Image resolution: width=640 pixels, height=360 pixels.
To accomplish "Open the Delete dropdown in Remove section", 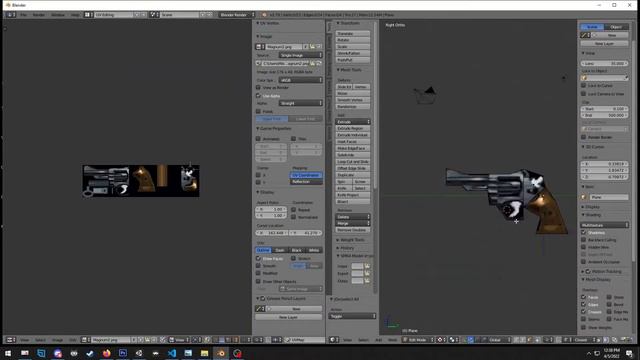I will (x=353, y=217).
